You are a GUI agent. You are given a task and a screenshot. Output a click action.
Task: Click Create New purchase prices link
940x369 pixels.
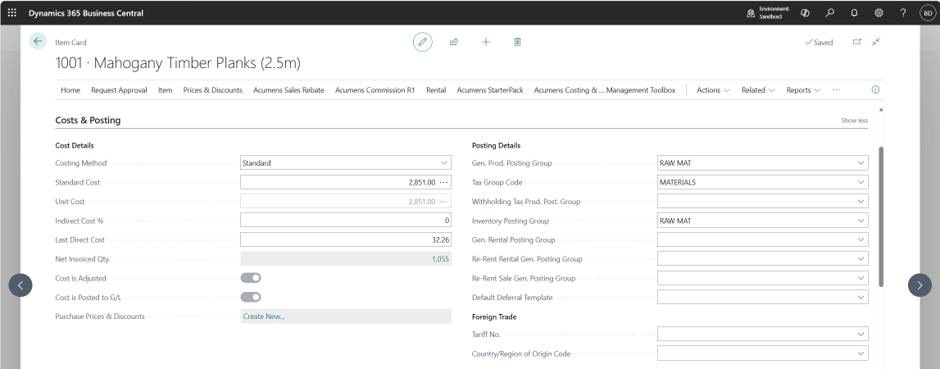pos(264,316)
